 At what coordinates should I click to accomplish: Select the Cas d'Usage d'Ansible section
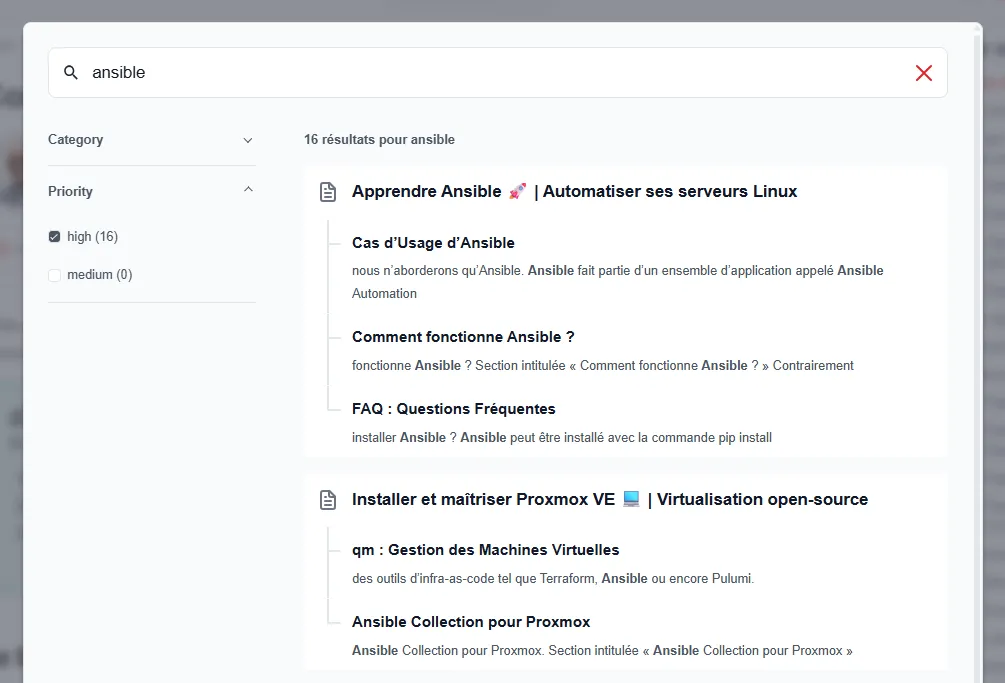[433, 243]
